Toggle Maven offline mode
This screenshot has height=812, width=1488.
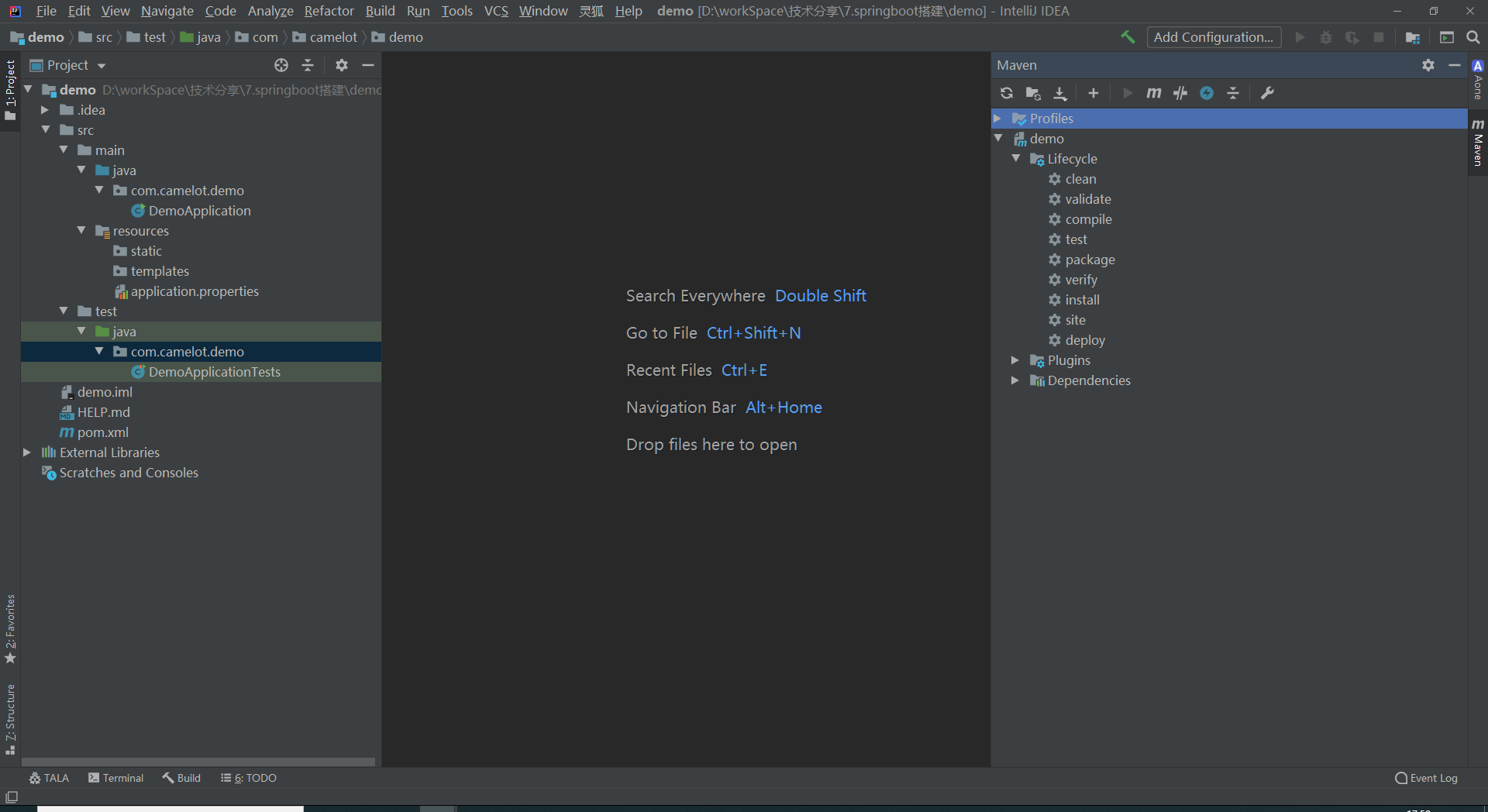pyautogui.click(x=1180, y=93)
